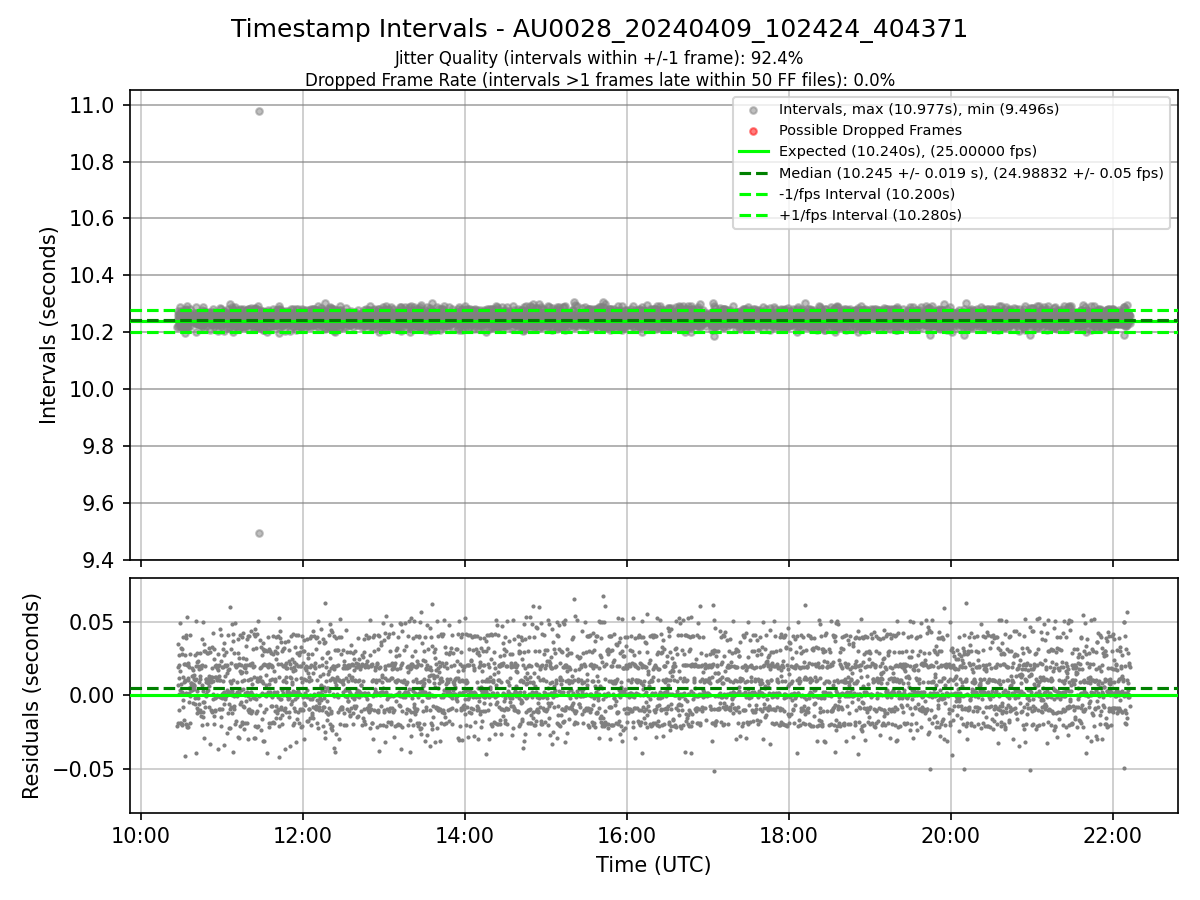Click the '14:00' x-axis tick label
This screenshot has width=1200, height=900.
pyautogui.click(x=465, y=834)
